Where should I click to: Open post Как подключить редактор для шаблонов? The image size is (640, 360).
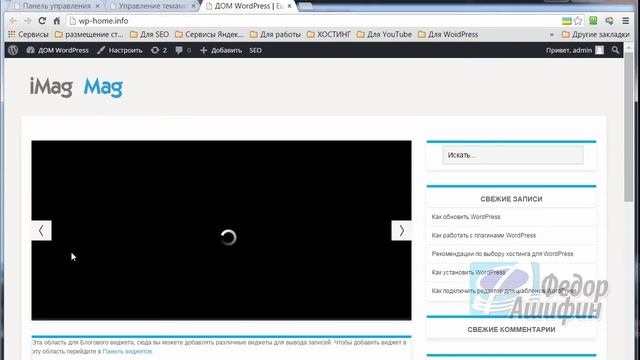coord(504,291)
